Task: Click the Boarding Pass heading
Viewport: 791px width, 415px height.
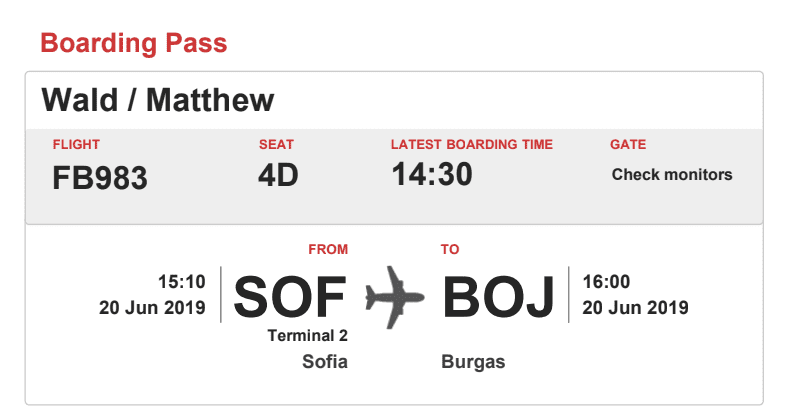Action: (134, 43)
